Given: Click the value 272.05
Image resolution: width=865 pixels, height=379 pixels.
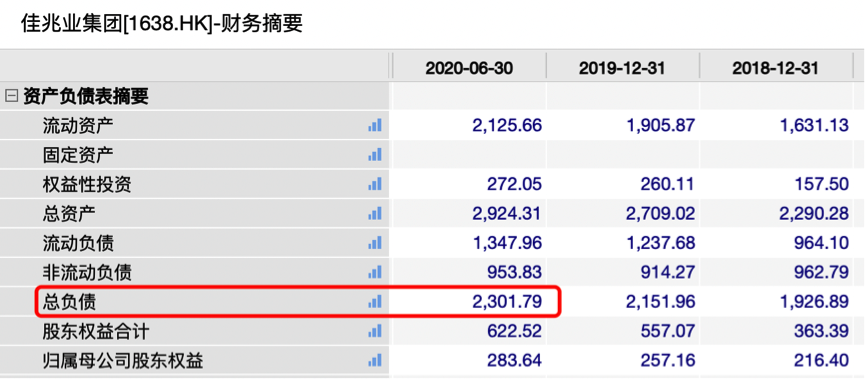Looking at the screenshot, I should pos(514,184).
